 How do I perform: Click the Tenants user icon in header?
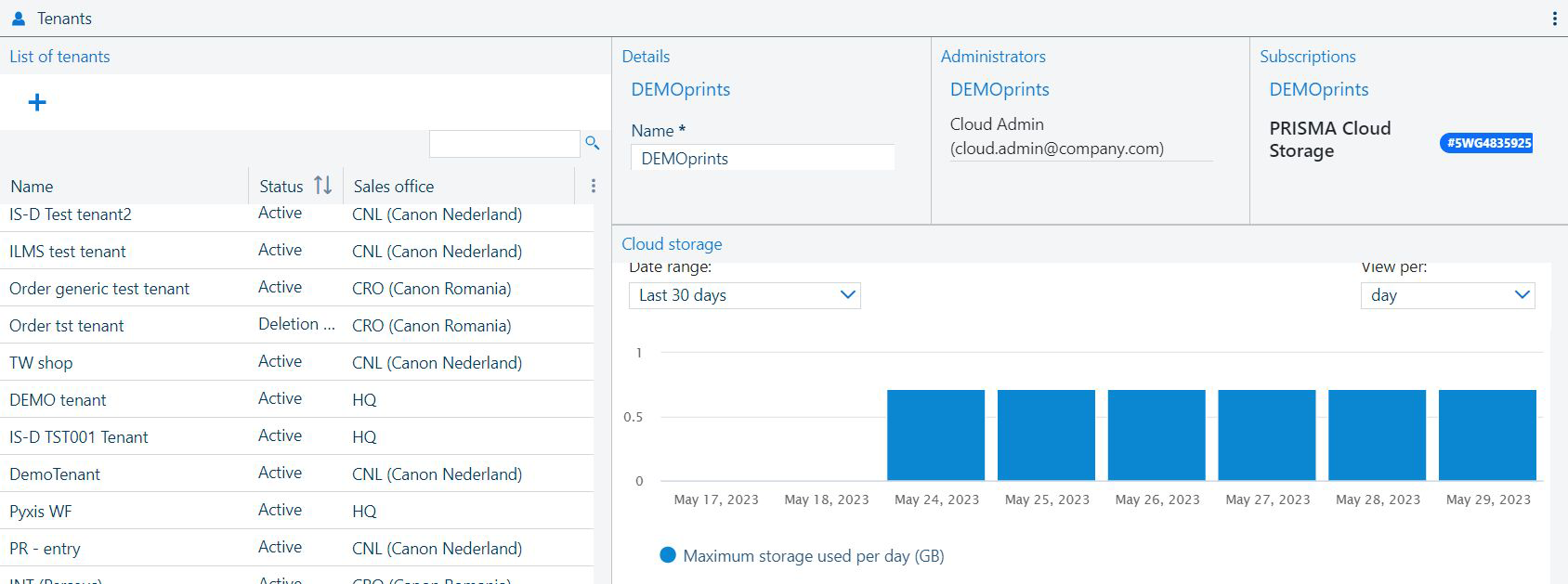point(19,19)
